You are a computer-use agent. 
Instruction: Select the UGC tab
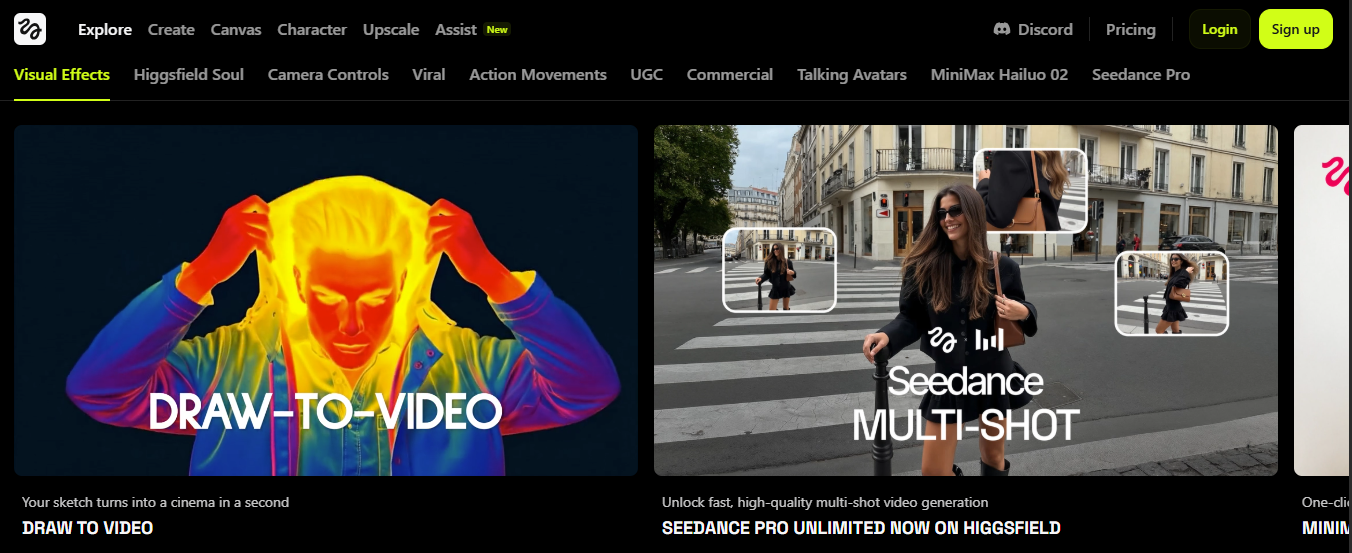point(647,74)
